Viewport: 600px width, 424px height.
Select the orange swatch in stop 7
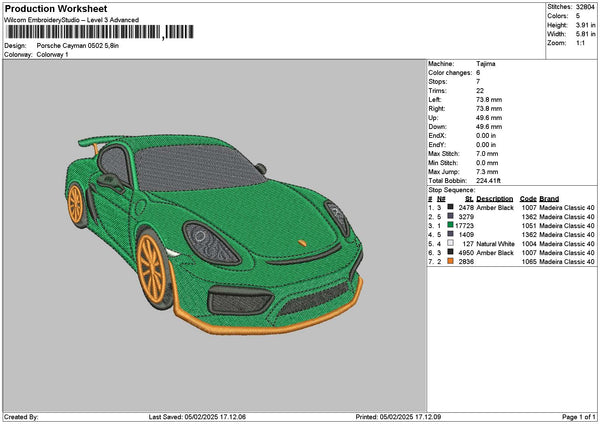coord(451,261)
